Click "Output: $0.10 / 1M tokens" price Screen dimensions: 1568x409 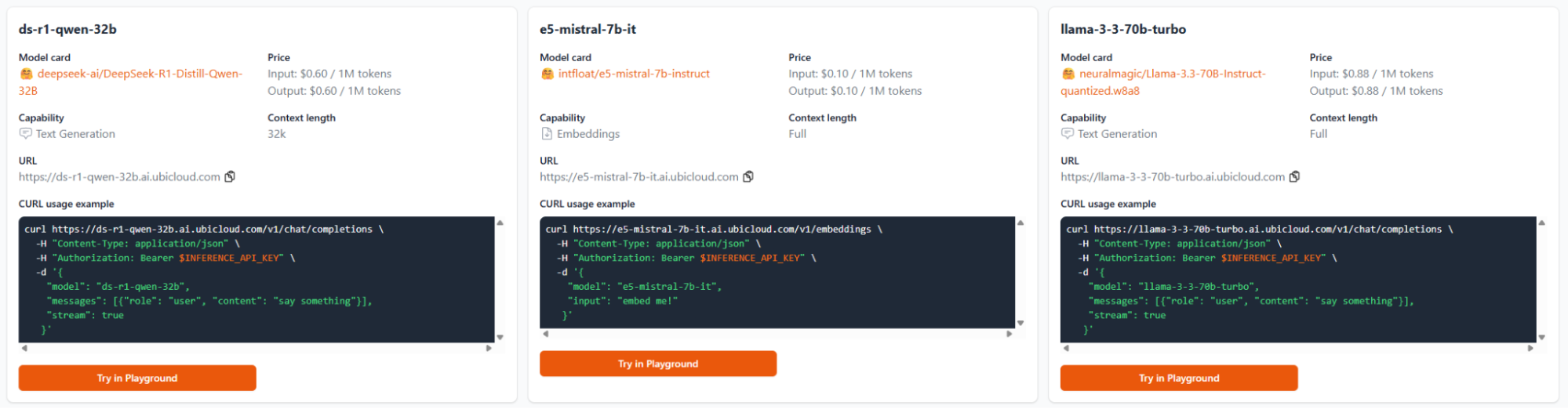coord(855,91)
